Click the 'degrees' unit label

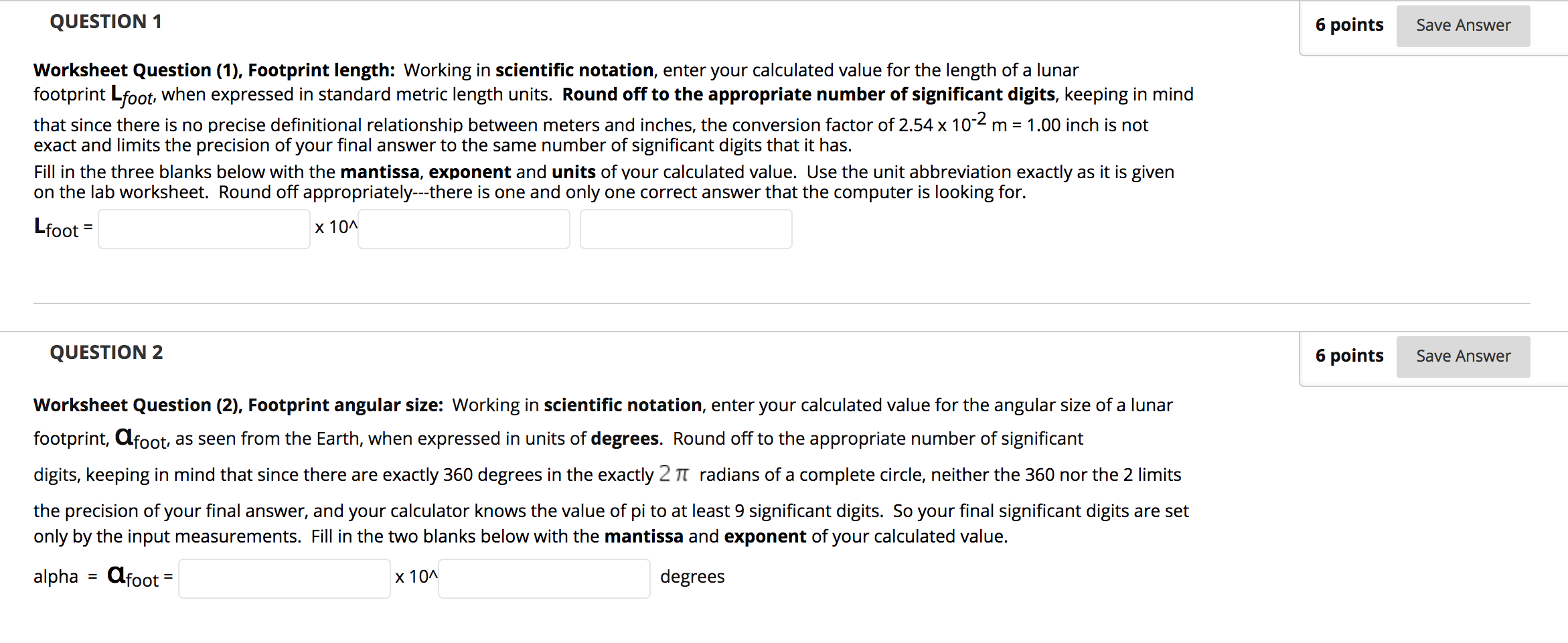pos(692,577)
